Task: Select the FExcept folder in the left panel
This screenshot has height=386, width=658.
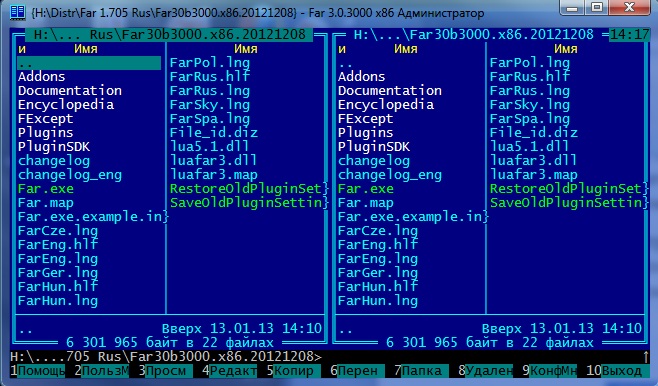Action: [x=45, y=119]
